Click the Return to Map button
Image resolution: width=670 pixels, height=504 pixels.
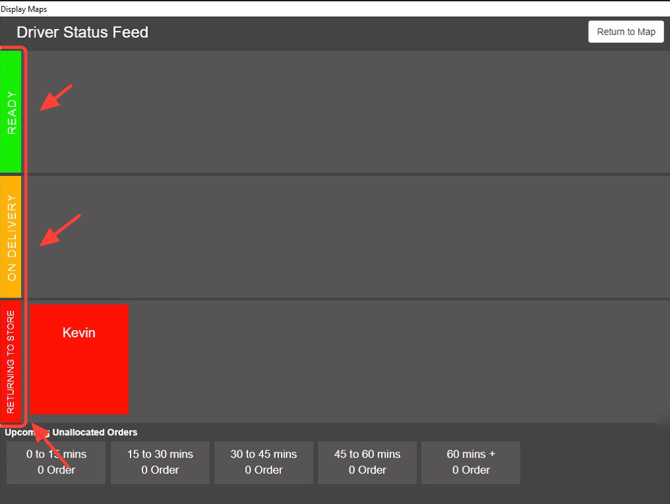point(626,32)
